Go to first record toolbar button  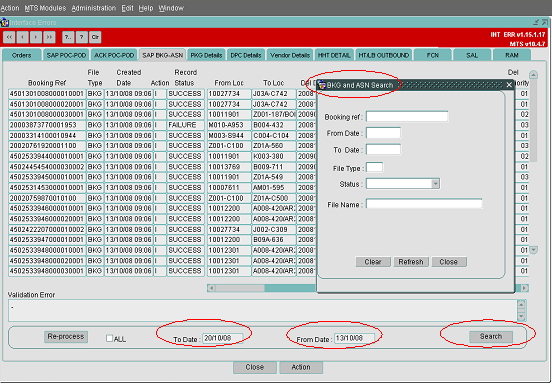pos(9,37)
